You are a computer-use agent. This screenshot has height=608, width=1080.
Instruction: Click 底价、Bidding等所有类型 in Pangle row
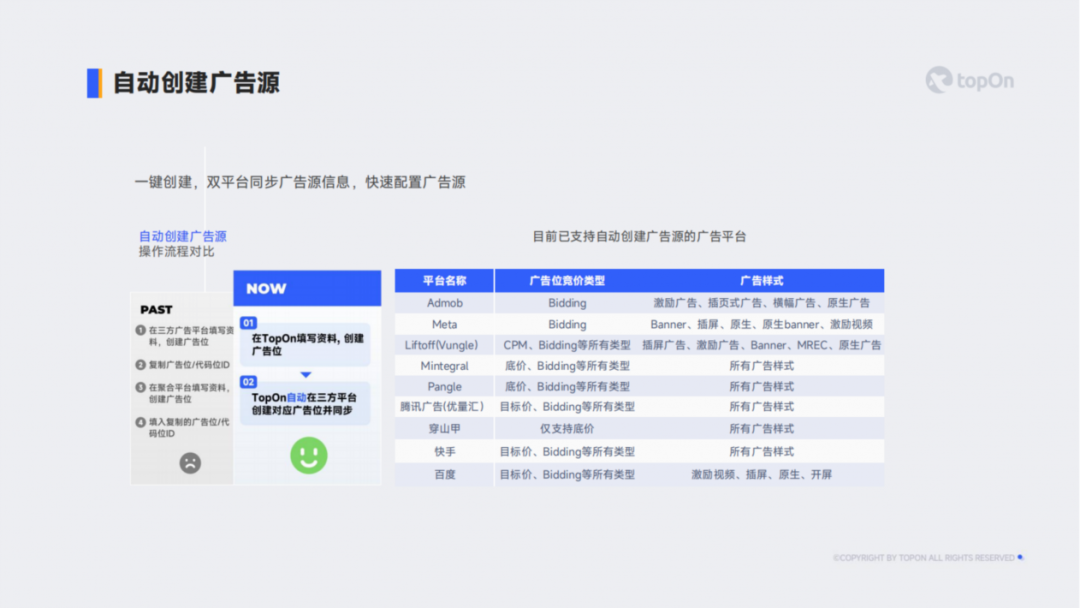567,386
